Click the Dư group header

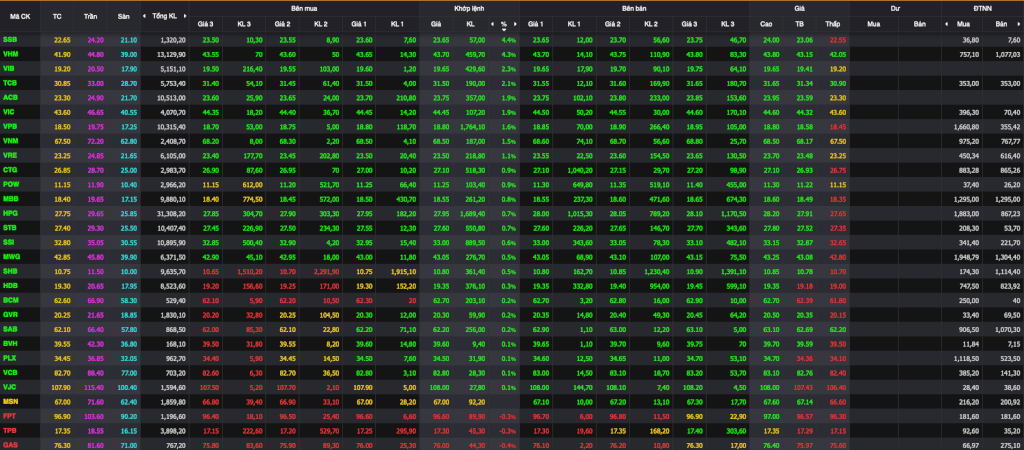coord(895,8)
